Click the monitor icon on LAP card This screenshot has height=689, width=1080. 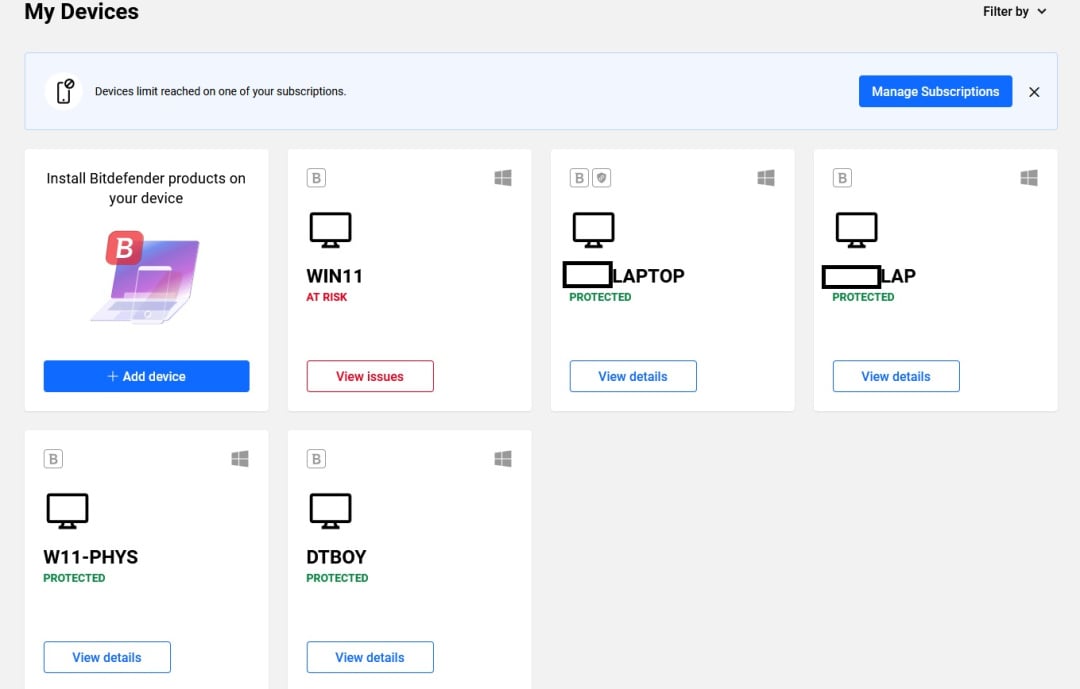tap(857, 230)
